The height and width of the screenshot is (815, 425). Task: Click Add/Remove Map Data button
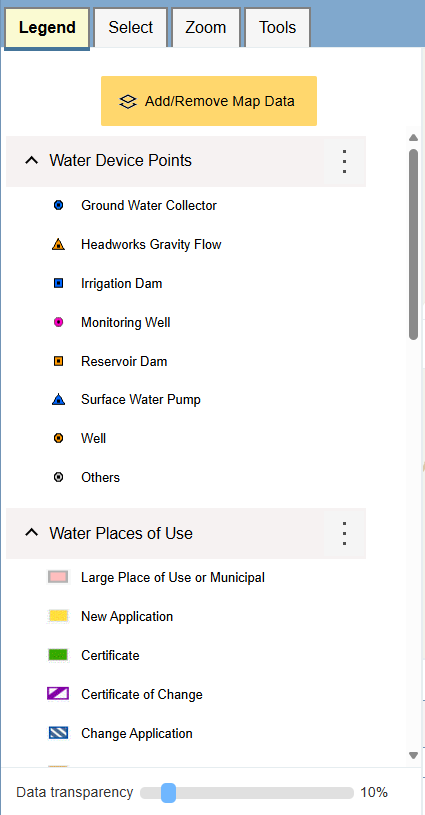209,101
